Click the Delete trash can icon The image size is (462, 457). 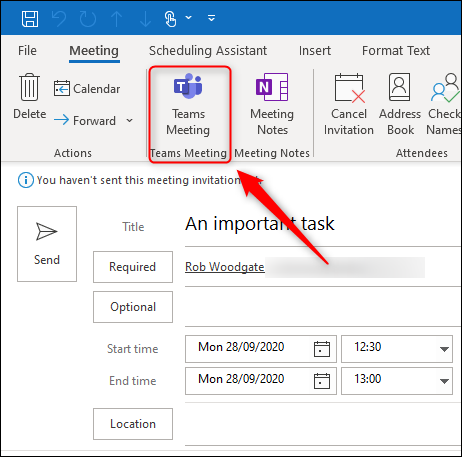coord(30,87)
